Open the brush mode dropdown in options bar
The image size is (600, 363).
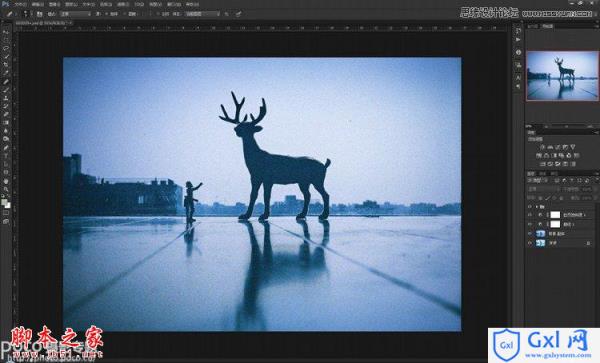coord(75,14)
